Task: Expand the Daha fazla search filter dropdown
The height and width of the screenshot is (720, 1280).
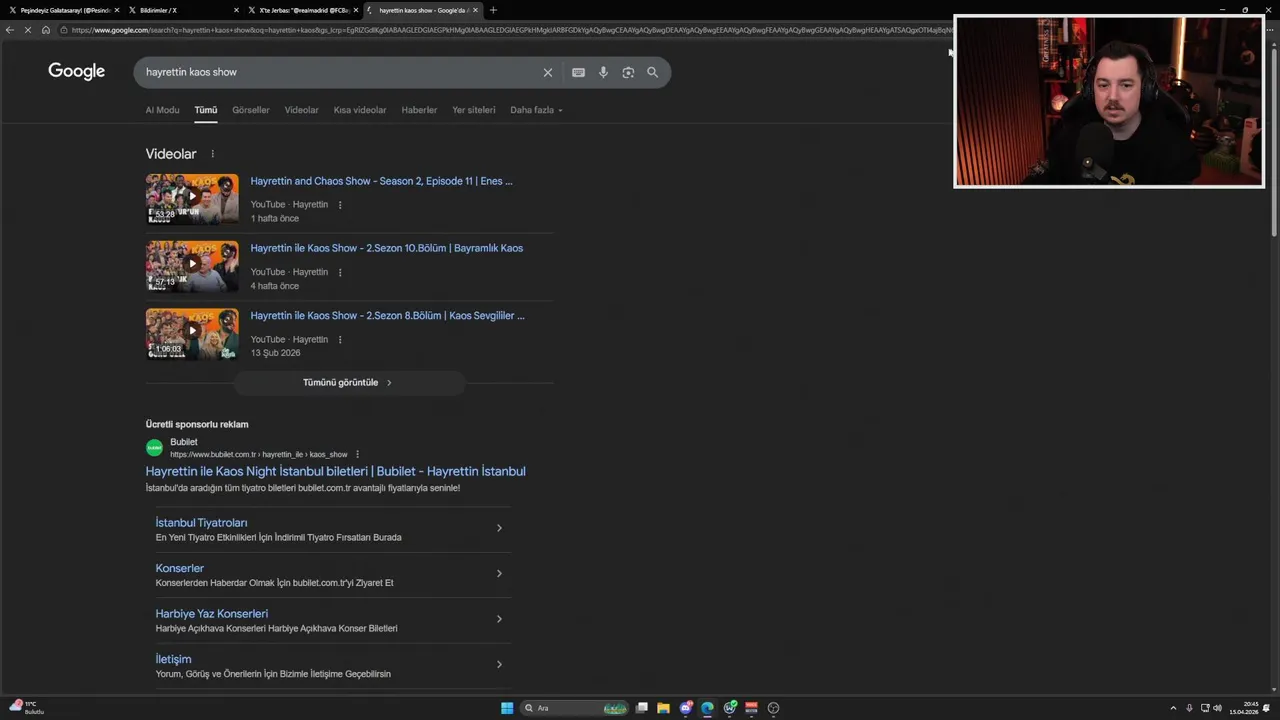Action: tap(536, 110)
